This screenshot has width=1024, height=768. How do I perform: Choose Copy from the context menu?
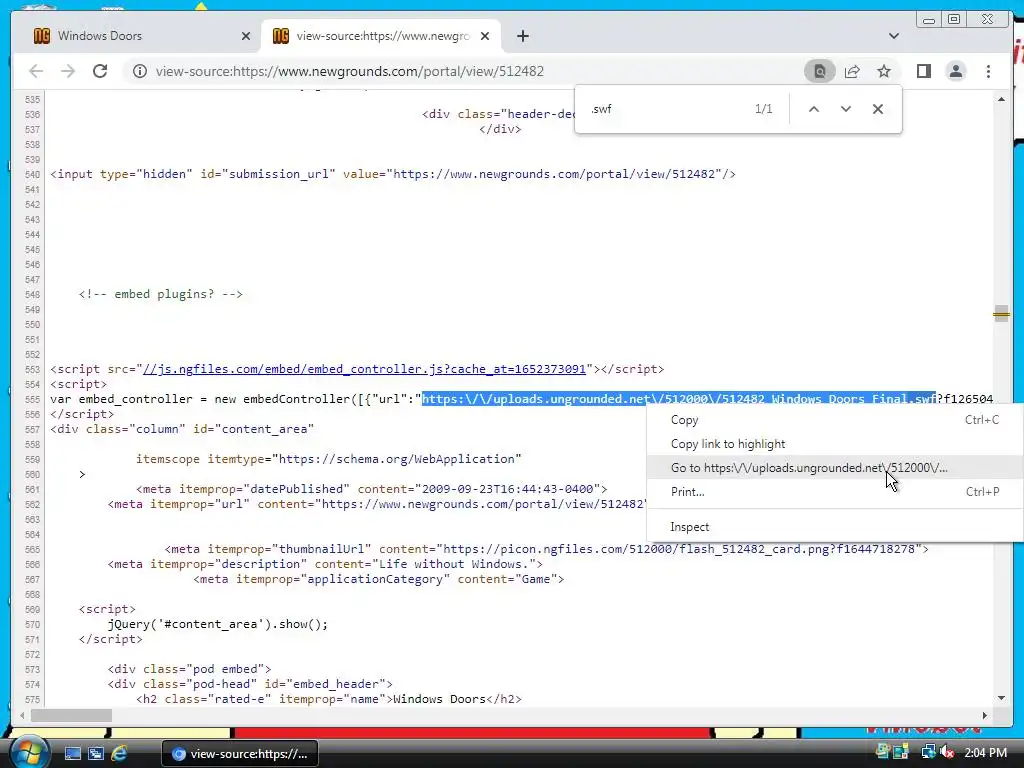coord(835,420)
